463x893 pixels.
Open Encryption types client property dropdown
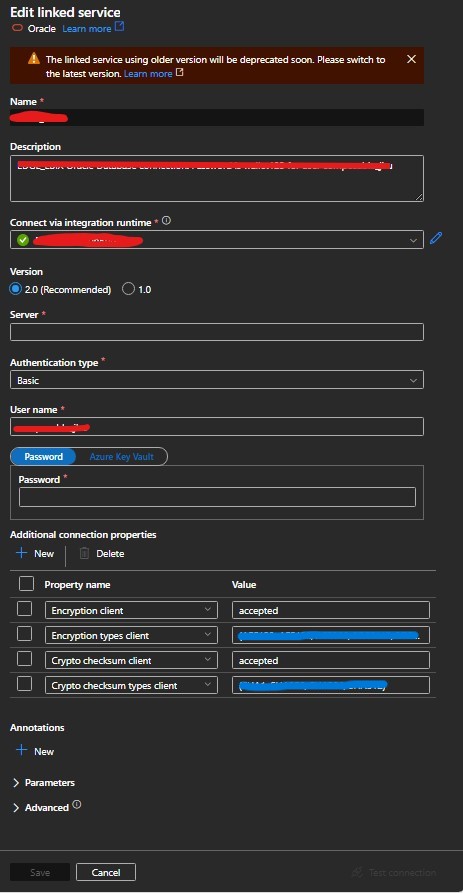pos(131,636)
